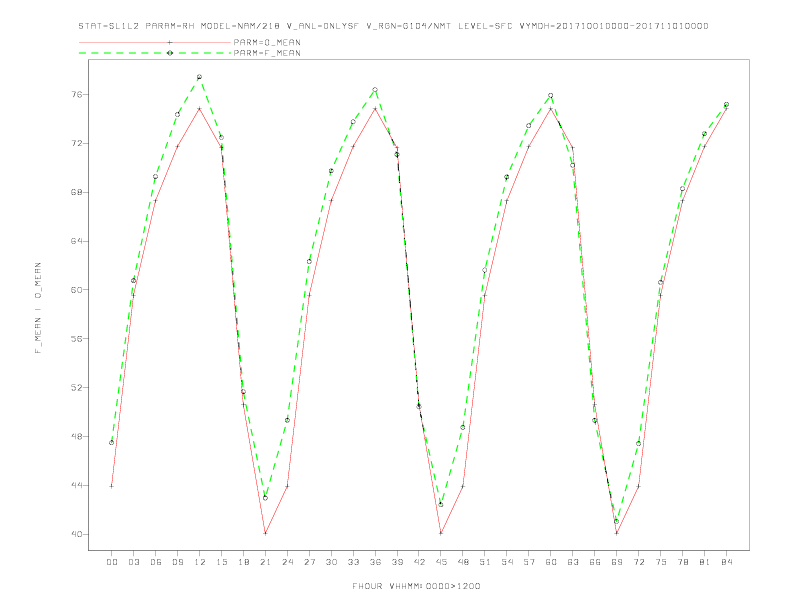Click x-axis tick label 51

[x=485, y=562]
